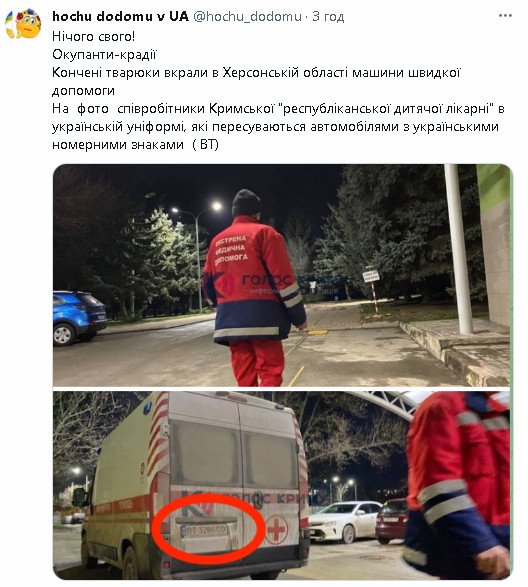The width and height of the screenshot is (528, 587).
Task: Open the hochu dodomu v UA profile name
Action: pos(120,16)
